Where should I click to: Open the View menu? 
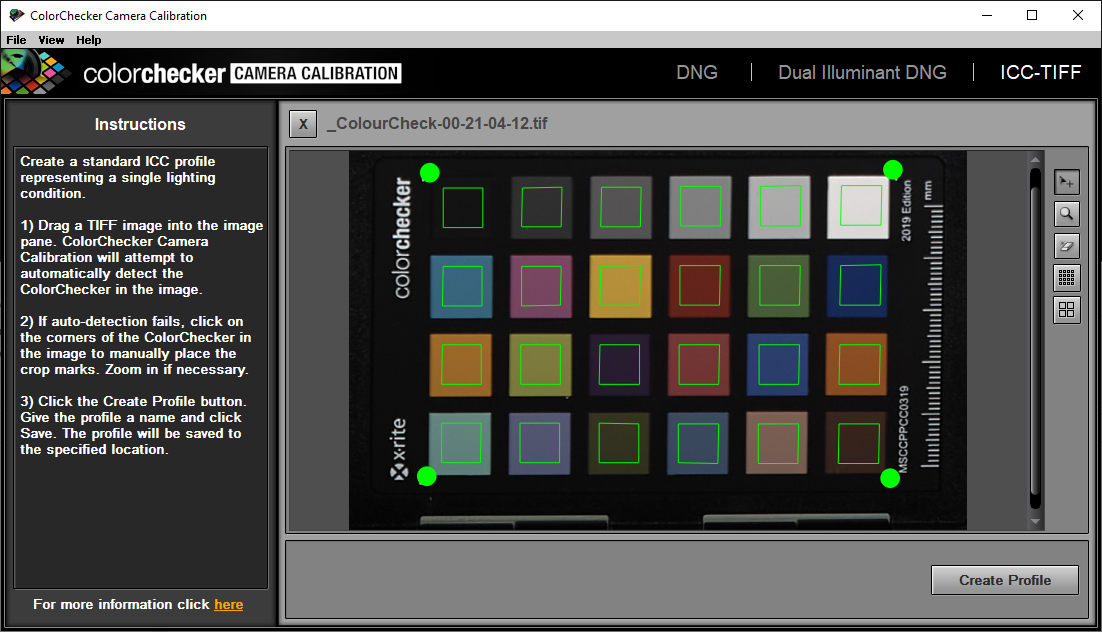(51, 40)
